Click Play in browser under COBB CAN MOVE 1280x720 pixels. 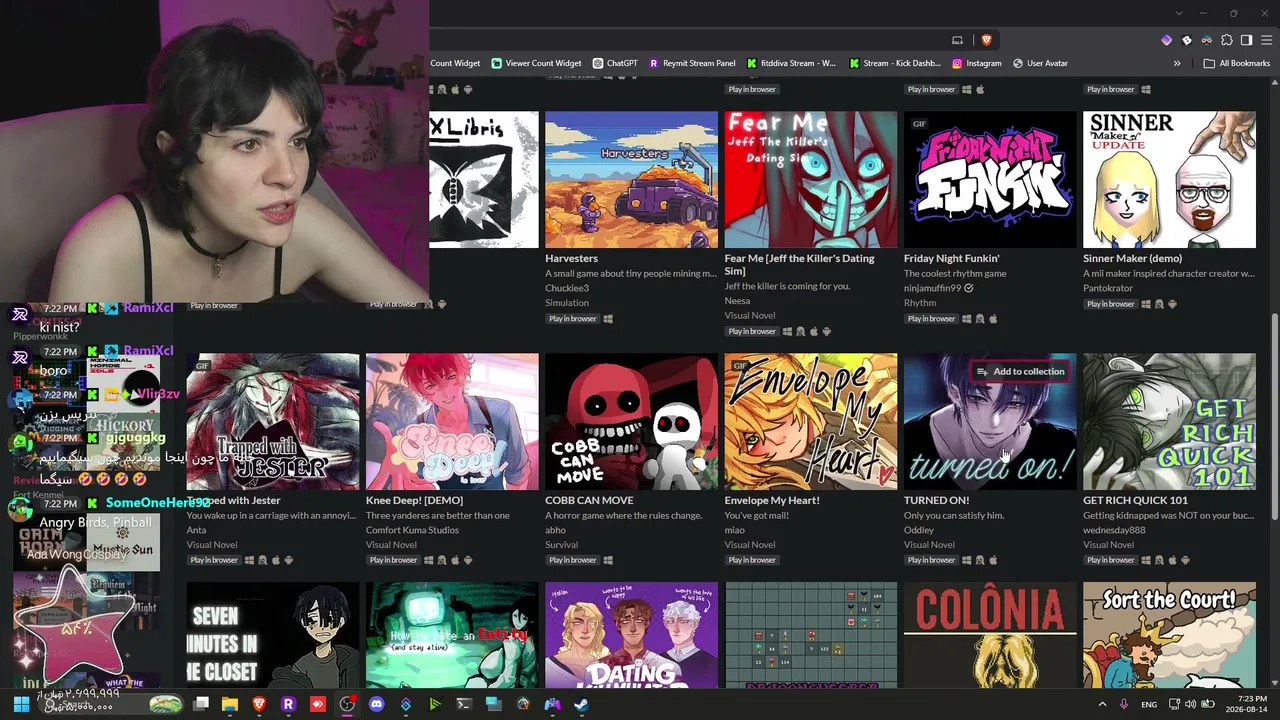[x=572, y=560]
